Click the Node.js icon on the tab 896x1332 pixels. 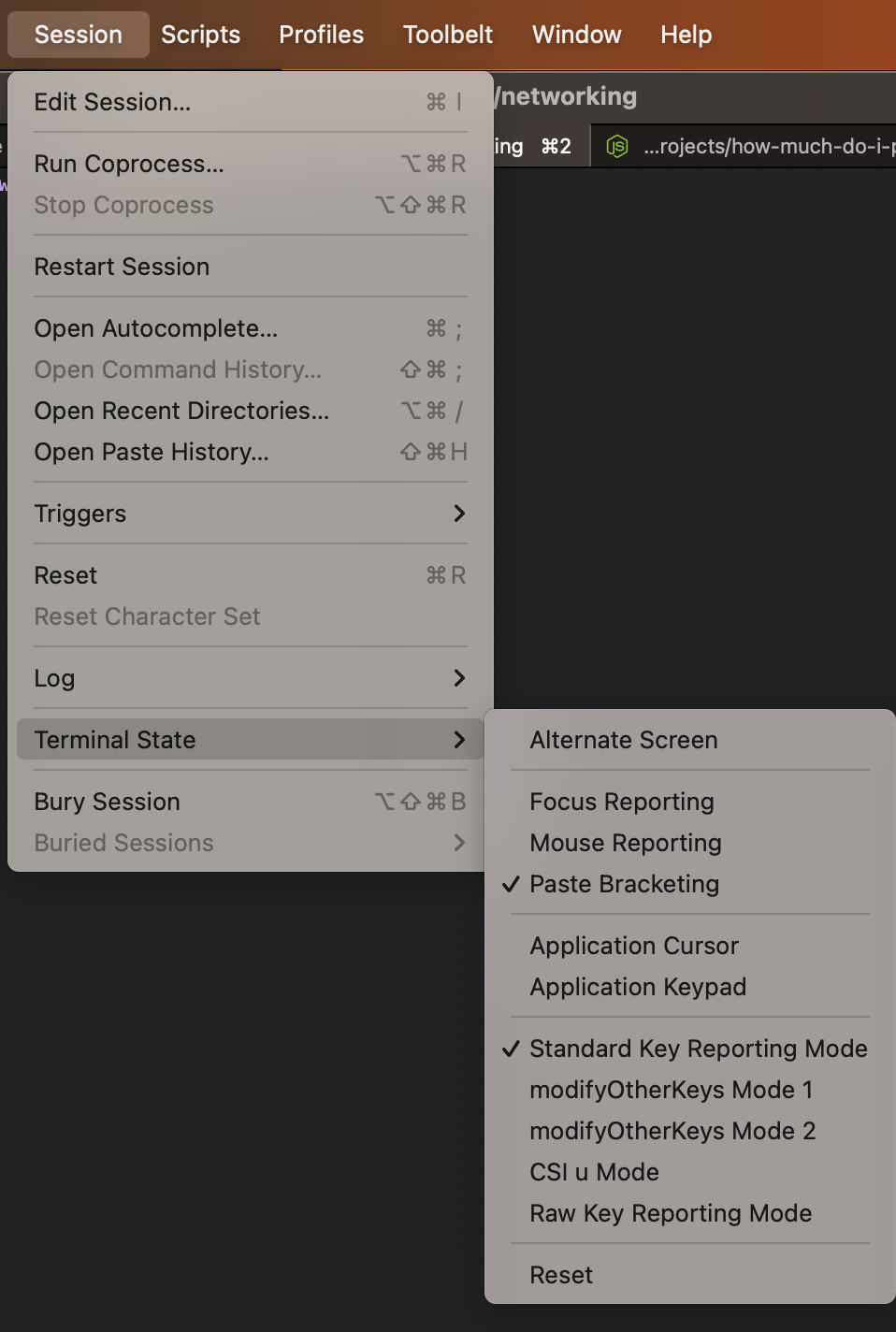[617, 146]
